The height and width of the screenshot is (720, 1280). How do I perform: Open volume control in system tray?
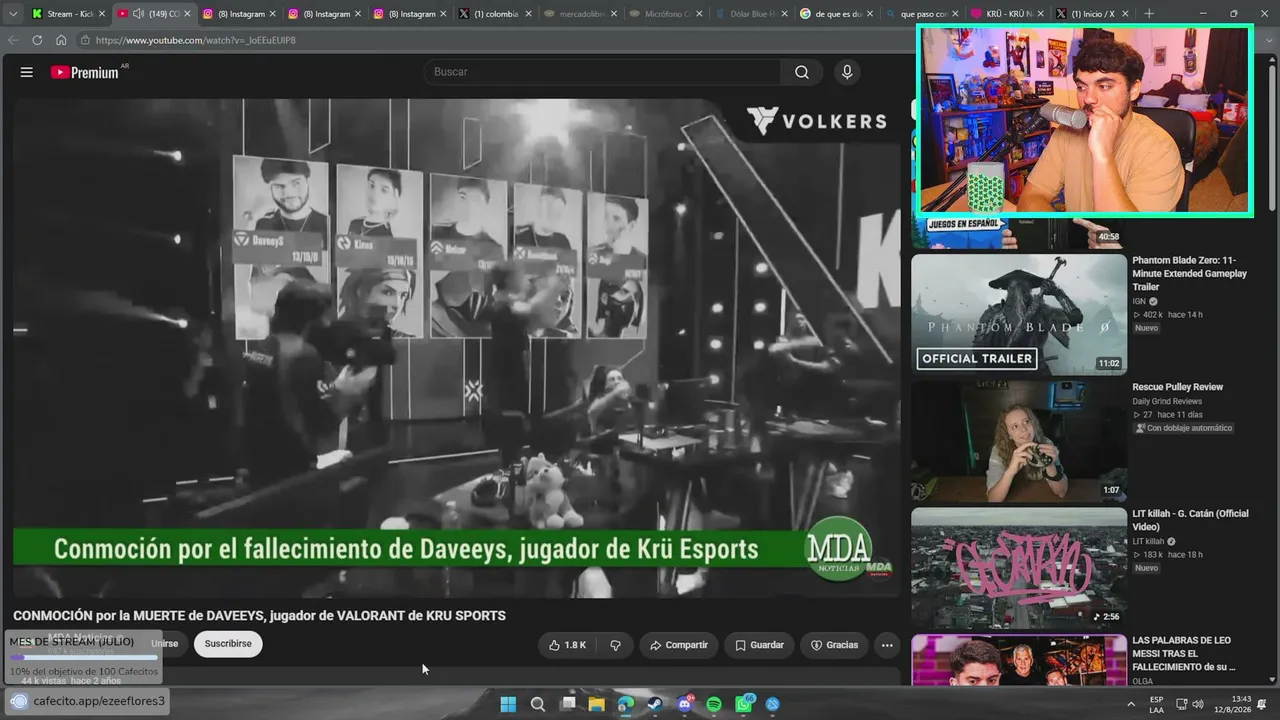[x=1198, y=704]
